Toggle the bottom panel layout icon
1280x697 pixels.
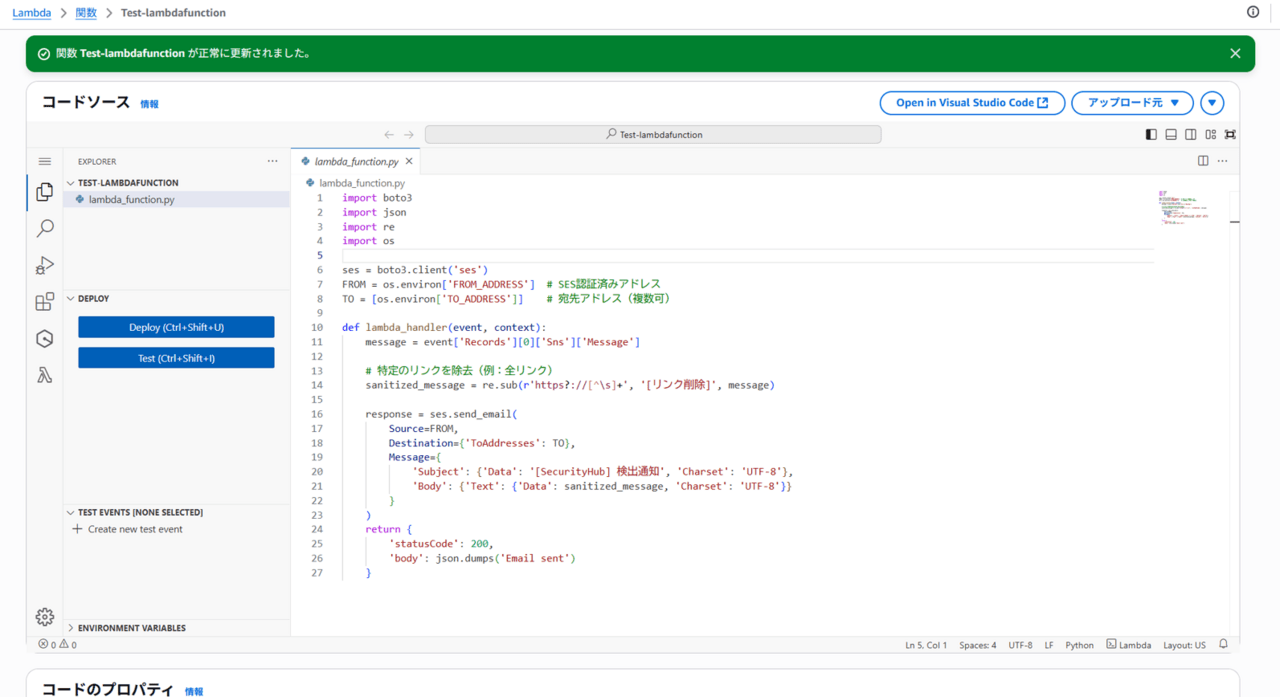(1171, 134)
